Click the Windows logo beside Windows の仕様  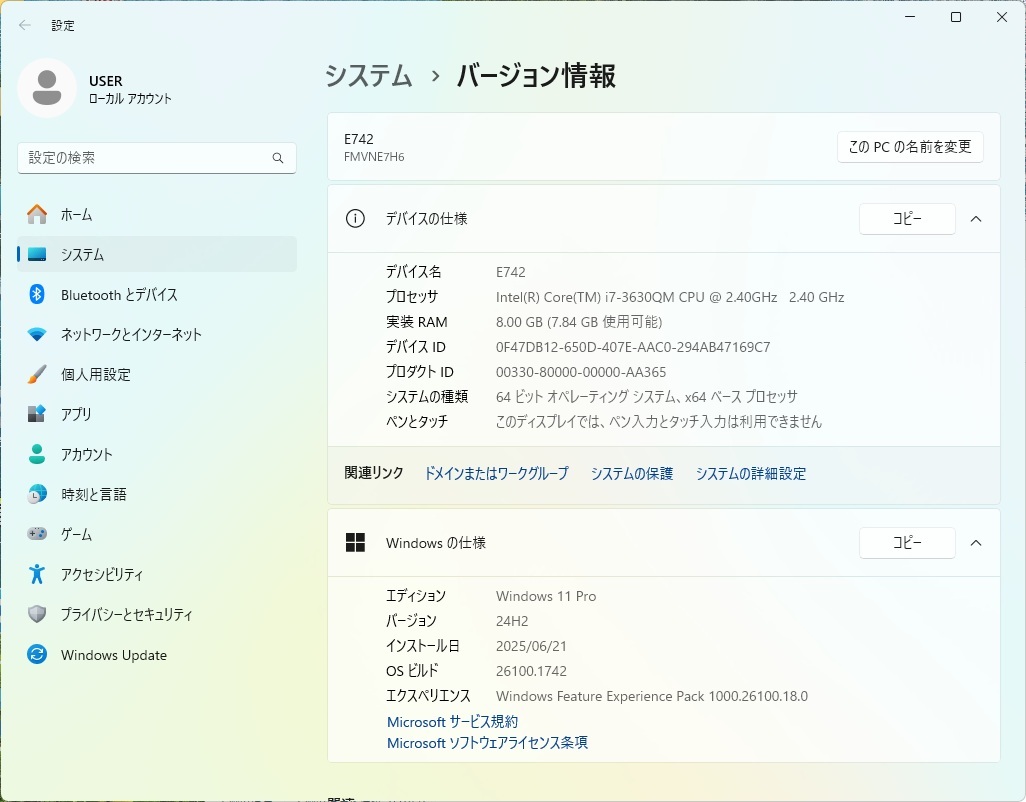pos(355,542)
